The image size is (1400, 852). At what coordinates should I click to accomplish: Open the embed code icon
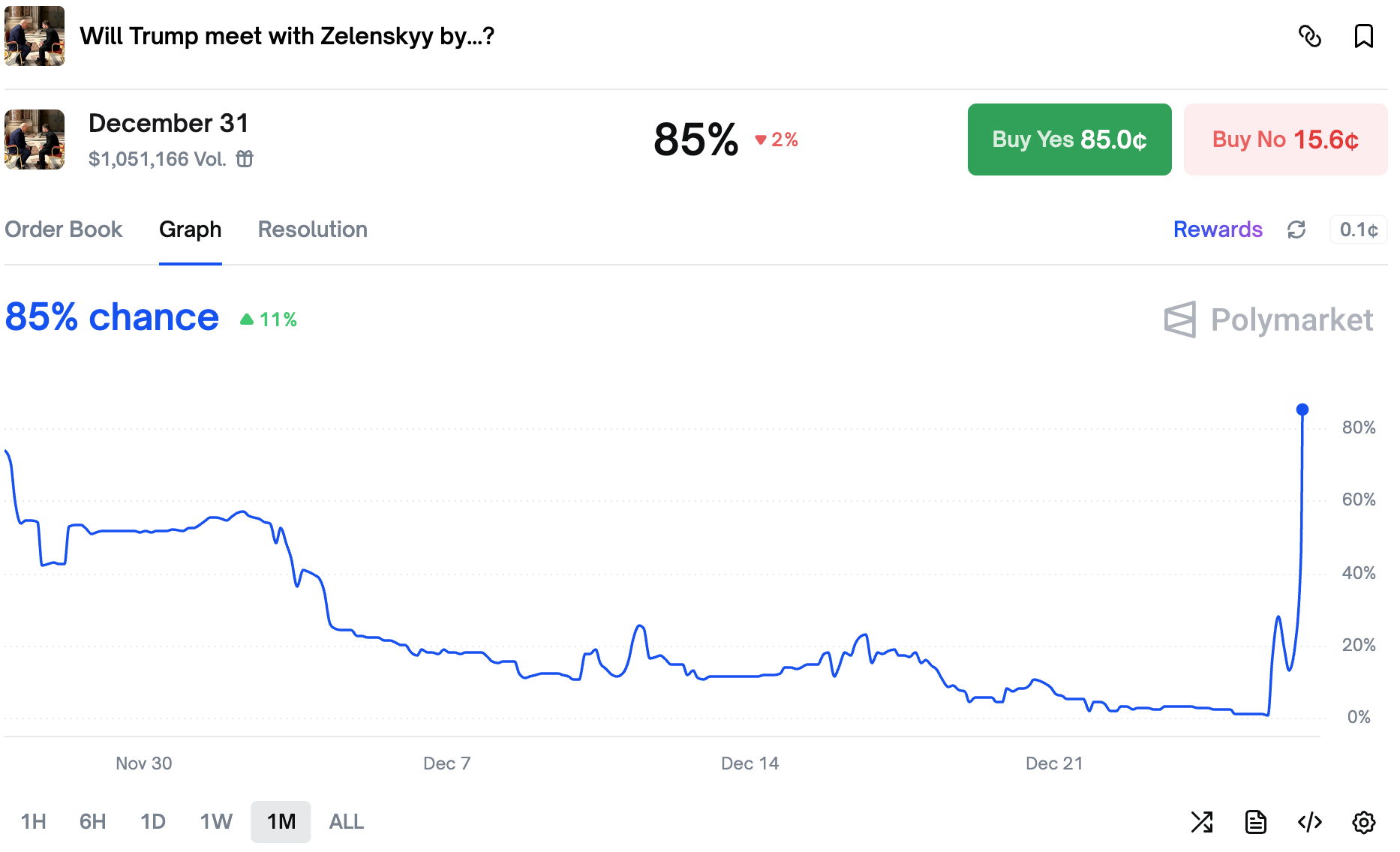pos(1310,822)
